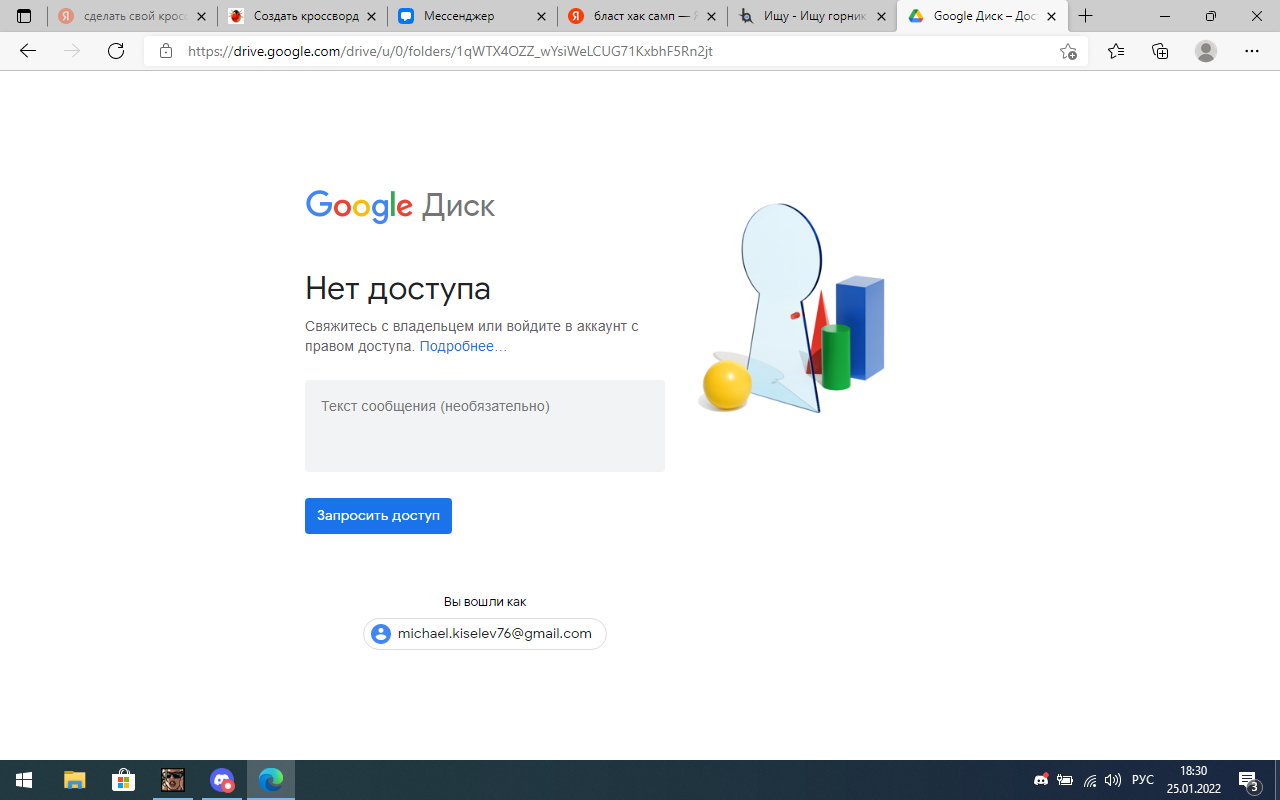
Task: Click the Запросить доступ button
Action: coord(378,516)
